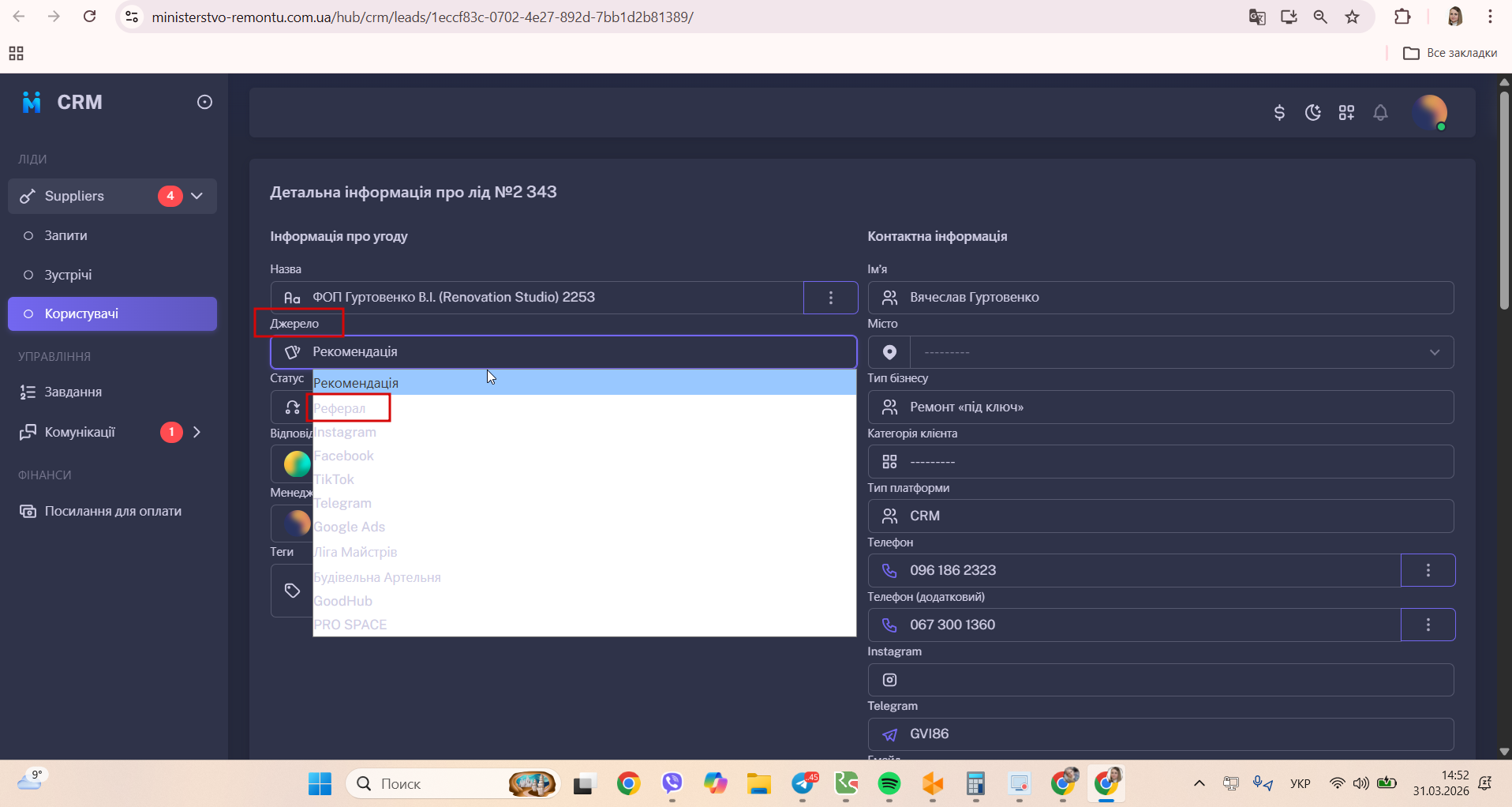Open the billing dollar icon in CRM header

(x=1279, y=113)
